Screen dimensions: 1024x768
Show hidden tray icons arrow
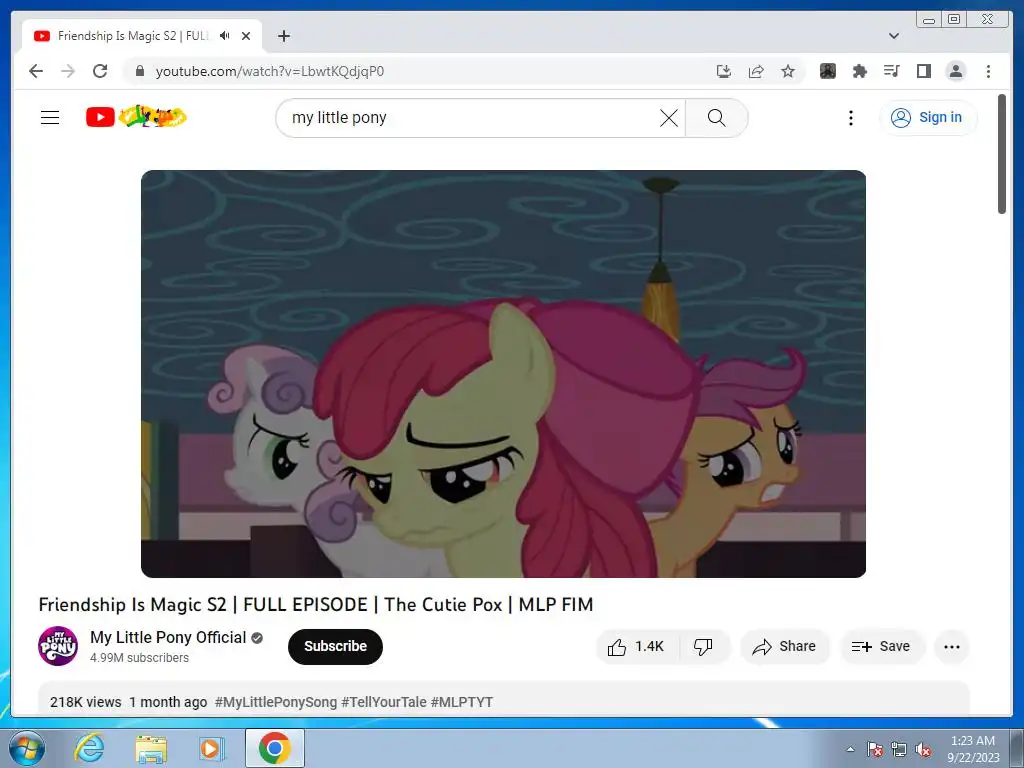coord(850,749)
